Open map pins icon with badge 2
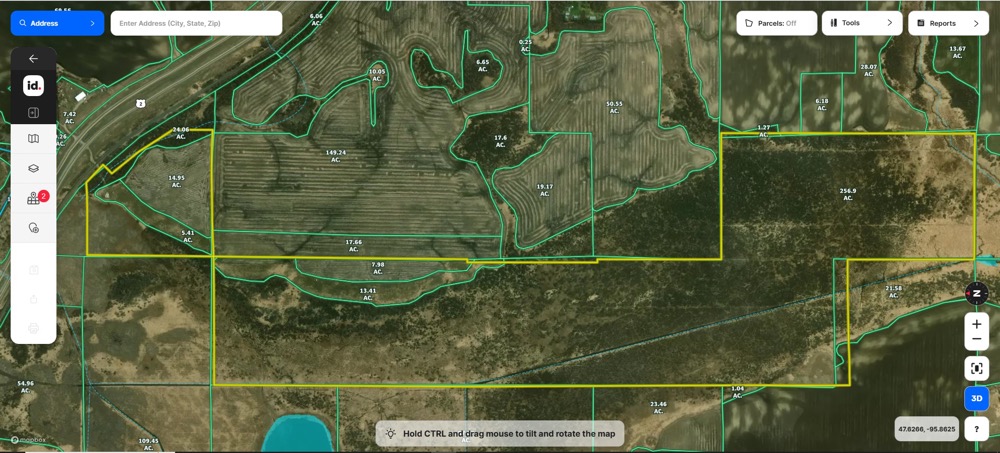 (34, 199)
